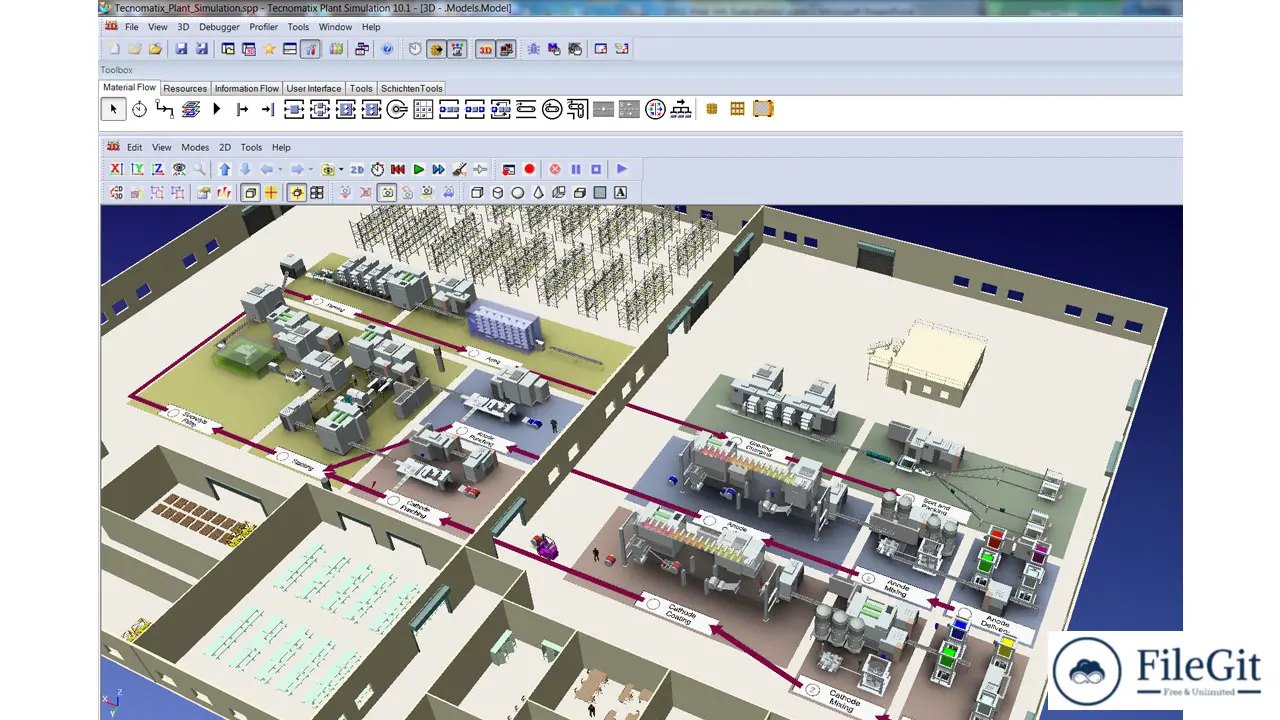Open the dropdown next to blue left arrow
The height and width of the screenshot is (720, 1280).
click(x=280, y=170)
